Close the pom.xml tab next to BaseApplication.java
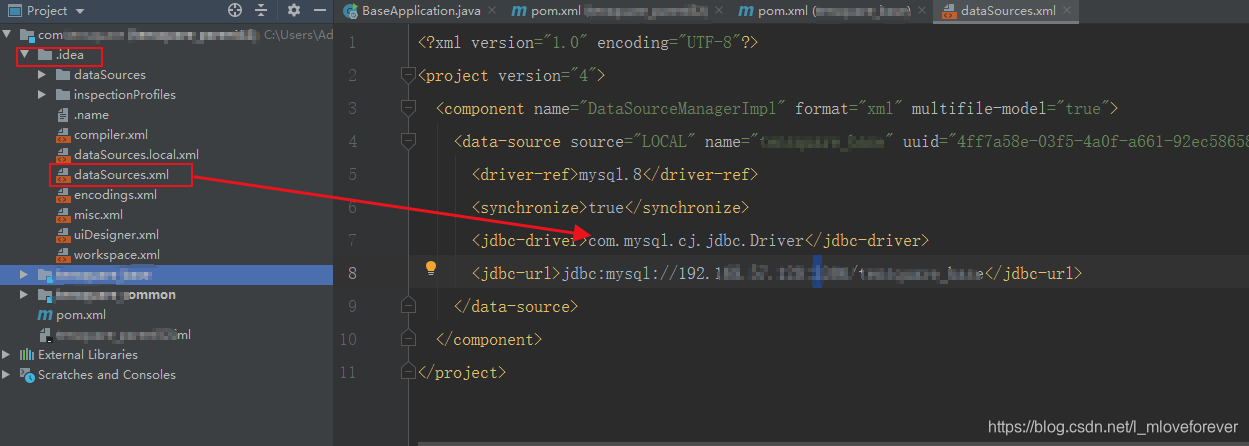Viewport: 1249px width, 446px height. click(719, 12)
